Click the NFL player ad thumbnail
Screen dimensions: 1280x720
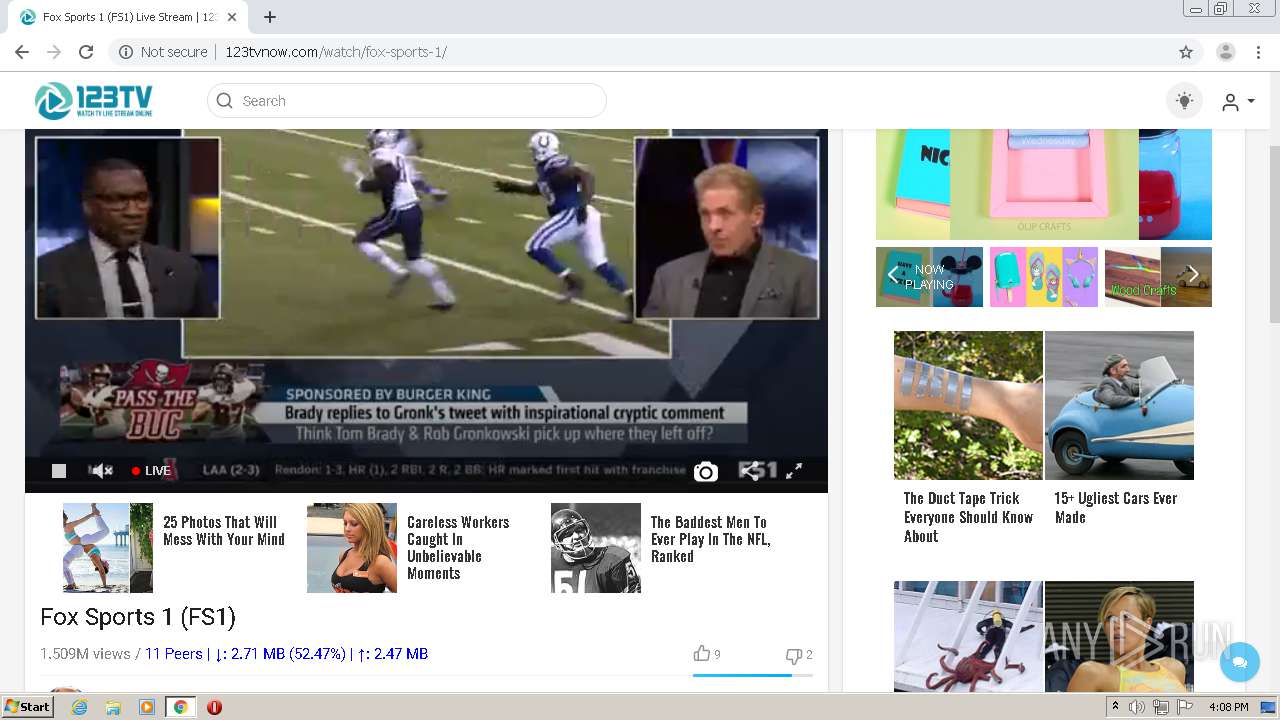coord(596,548)
